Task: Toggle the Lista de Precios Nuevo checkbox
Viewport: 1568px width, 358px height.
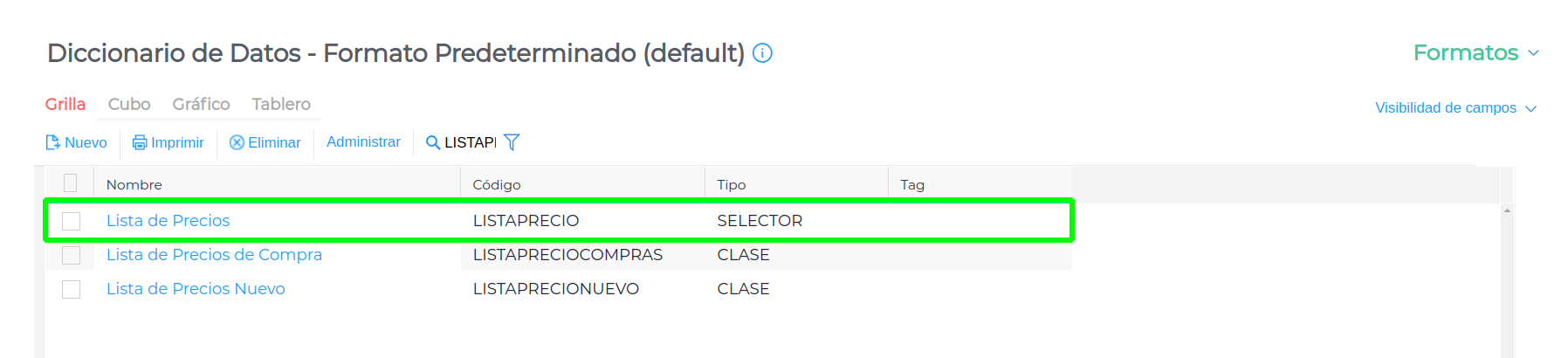Action: [x=72, y=289]
